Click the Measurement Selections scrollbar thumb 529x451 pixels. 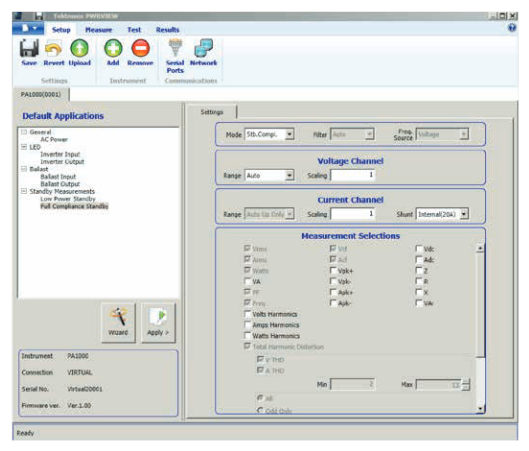480,305
